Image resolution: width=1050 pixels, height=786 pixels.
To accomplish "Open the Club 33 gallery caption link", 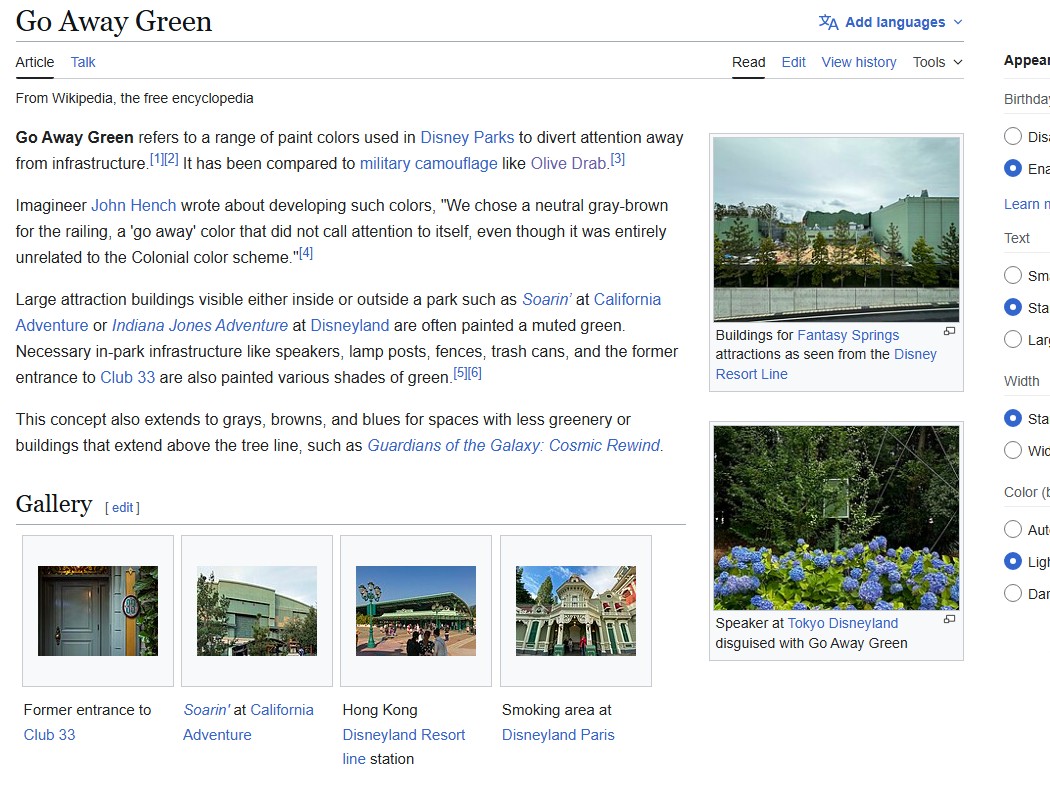I will [50, 734].
